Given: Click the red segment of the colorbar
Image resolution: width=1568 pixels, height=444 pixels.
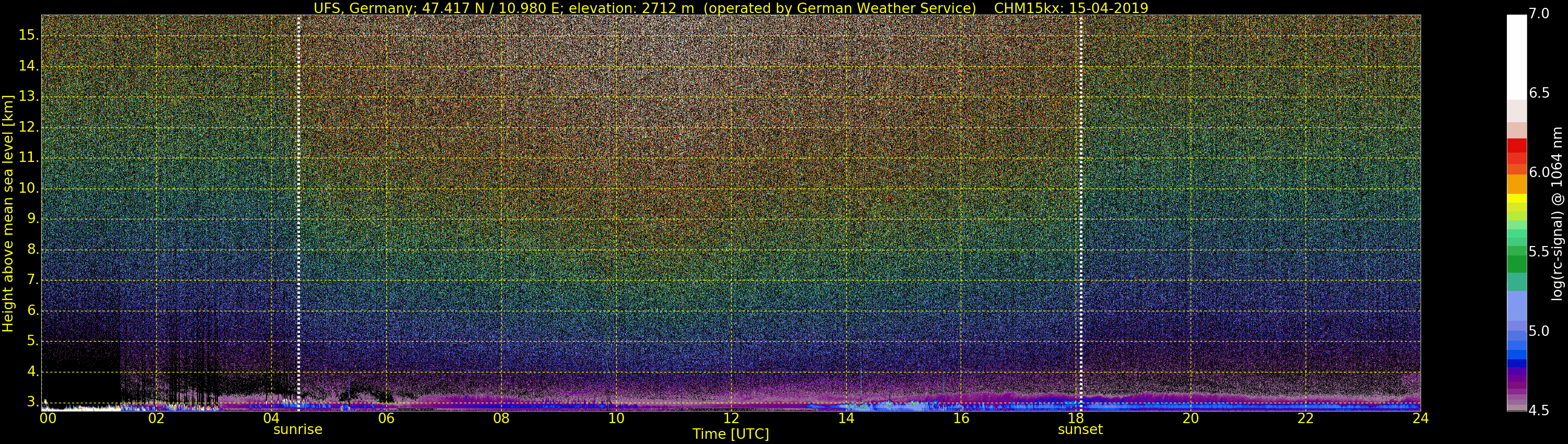Looking at the screenshot, I should 1516,146.
